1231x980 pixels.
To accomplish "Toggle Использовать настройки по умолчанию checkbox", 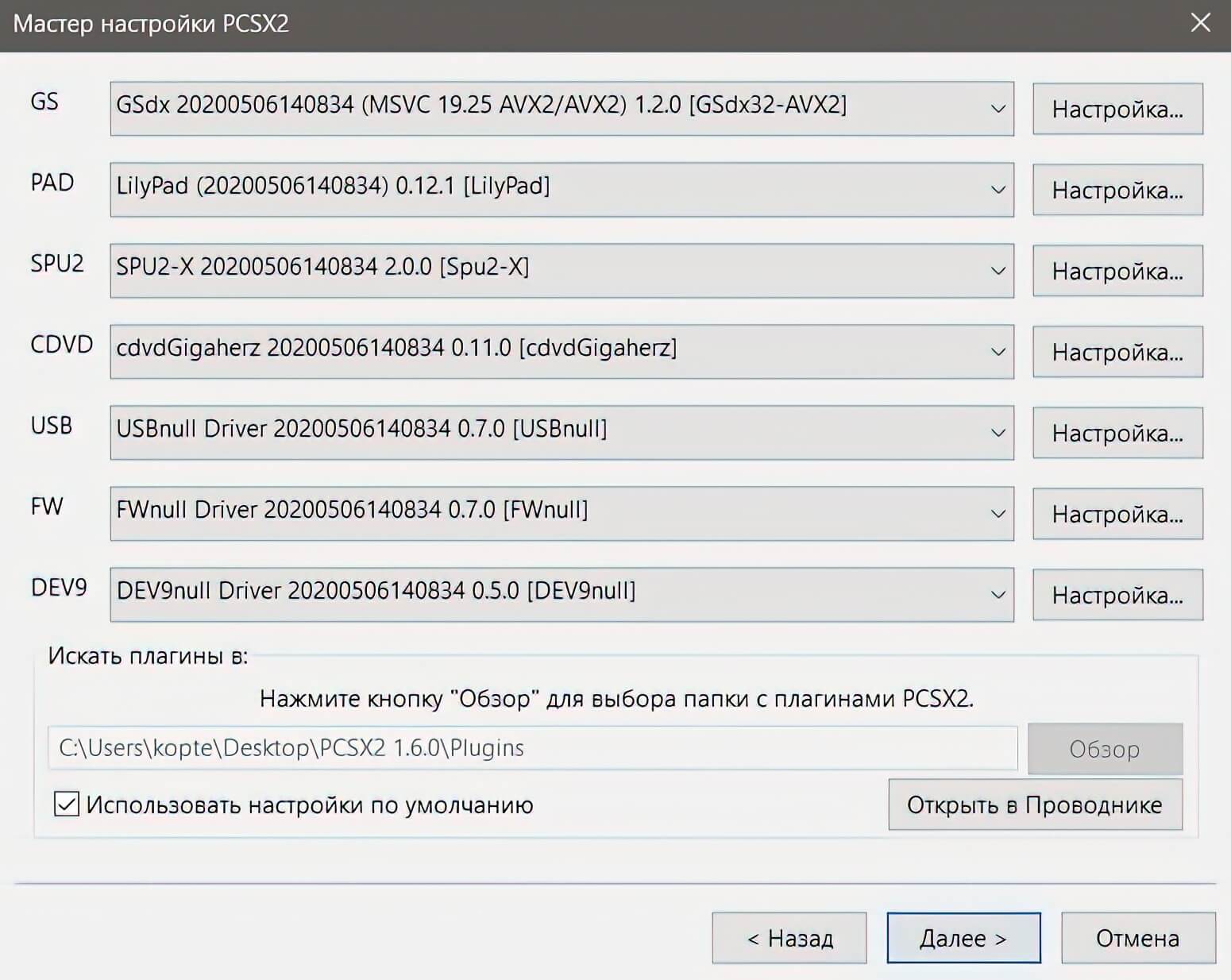I will [67, 804].
